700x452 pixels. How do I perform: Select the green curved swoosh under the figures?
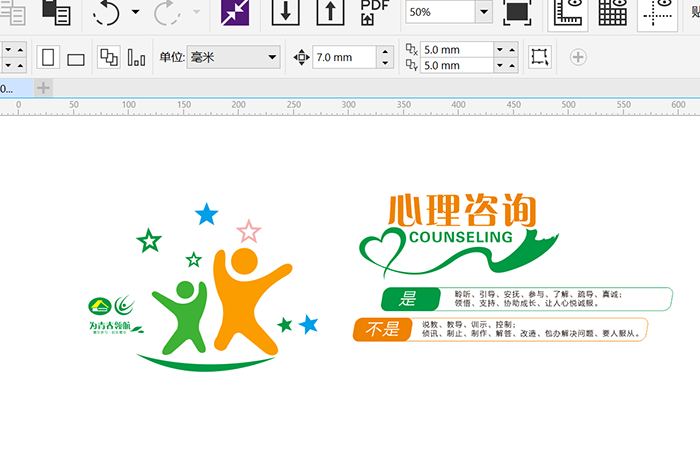coord(206,363)
